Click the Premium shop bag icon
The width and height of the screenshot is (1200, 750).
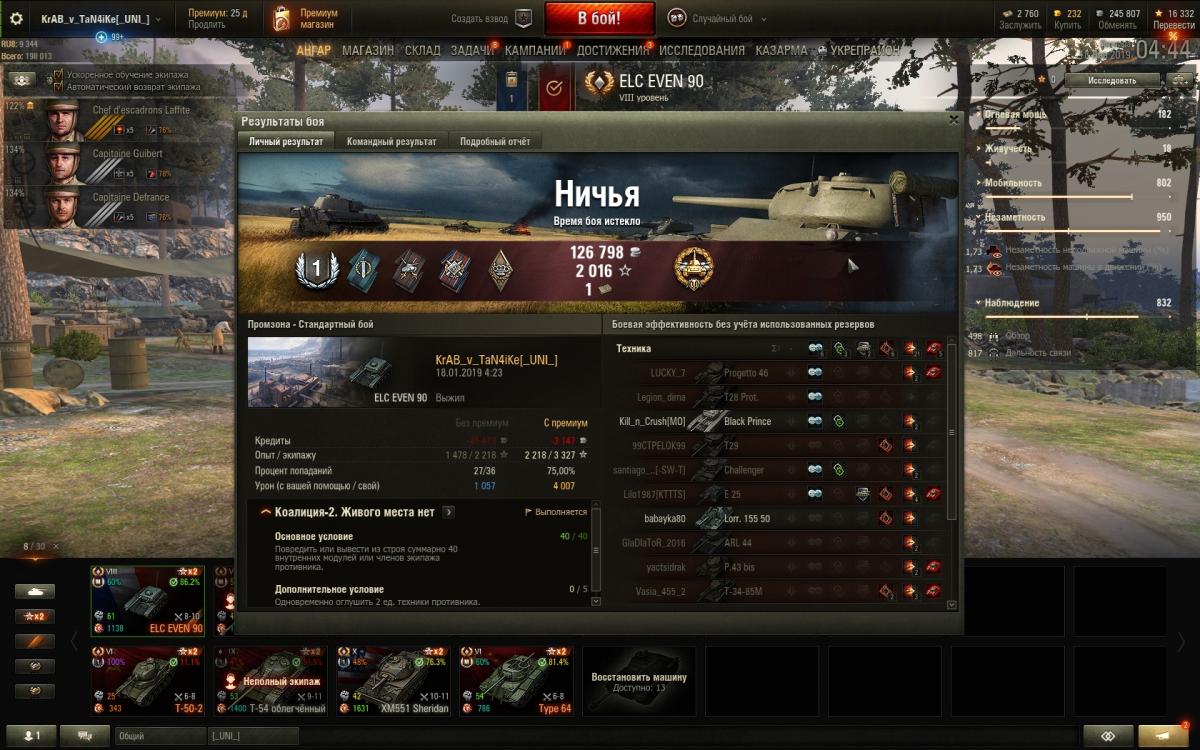282,18
